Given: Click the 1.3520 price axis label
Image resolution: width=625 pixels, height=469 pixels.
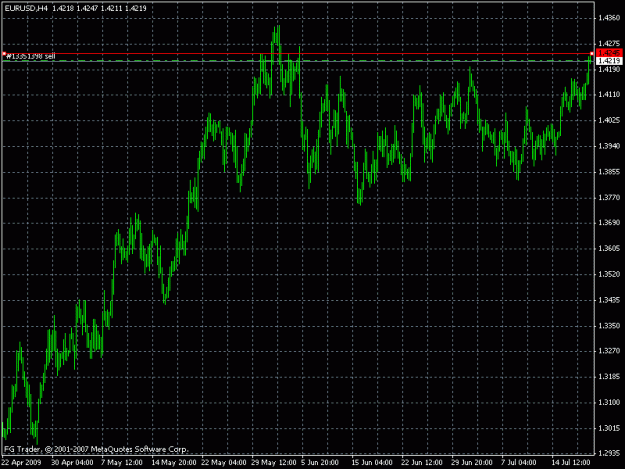Looking at the screenshot, I should pos(609,275).
